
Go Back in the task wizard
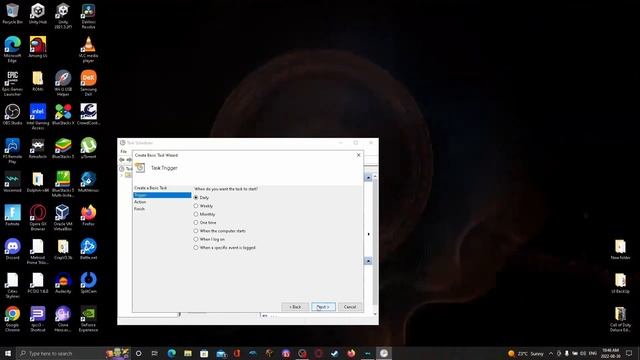[x=295, y=307]
